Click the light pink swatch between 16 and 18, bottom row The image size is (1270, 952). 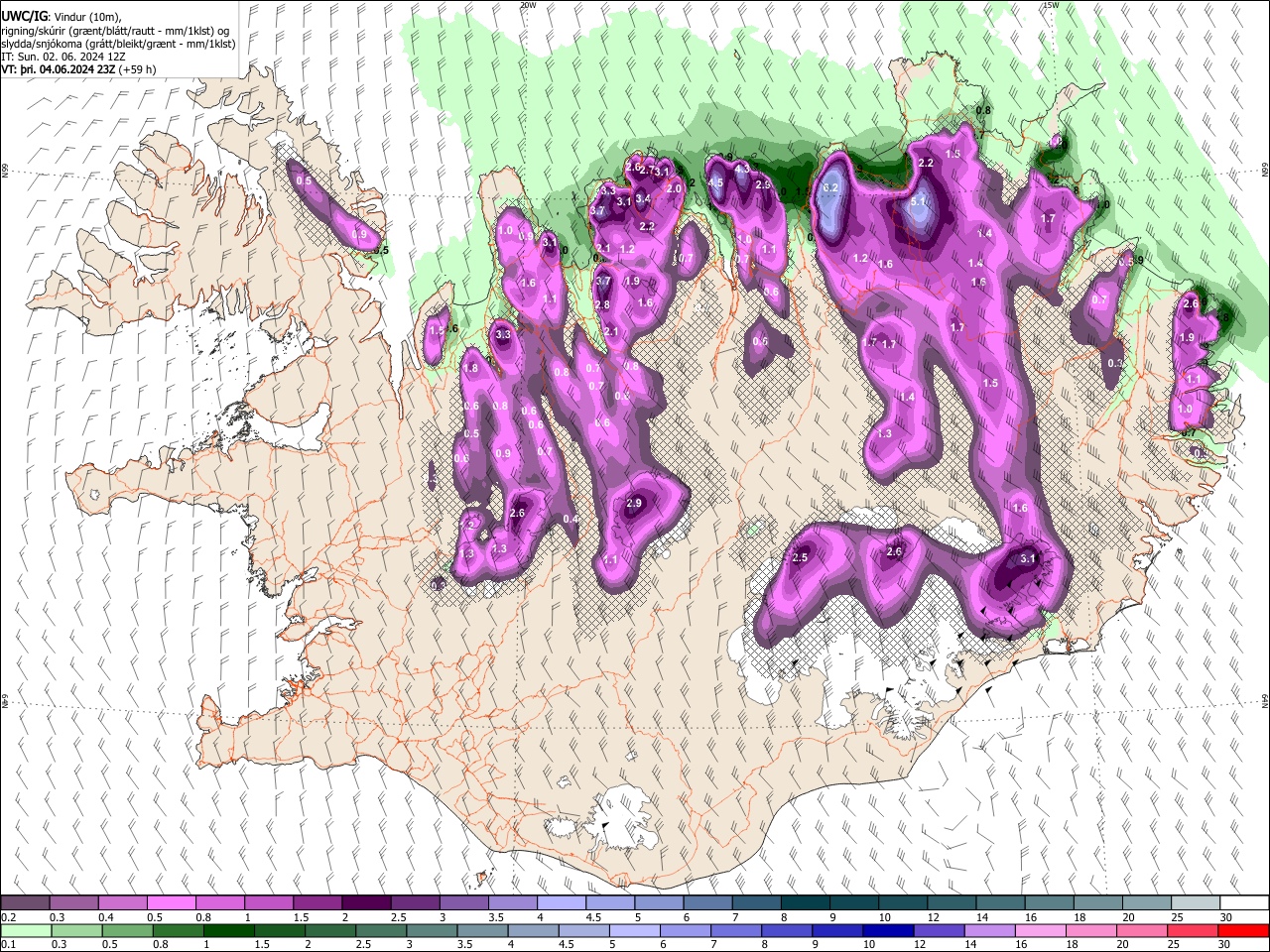[1041, 930]
